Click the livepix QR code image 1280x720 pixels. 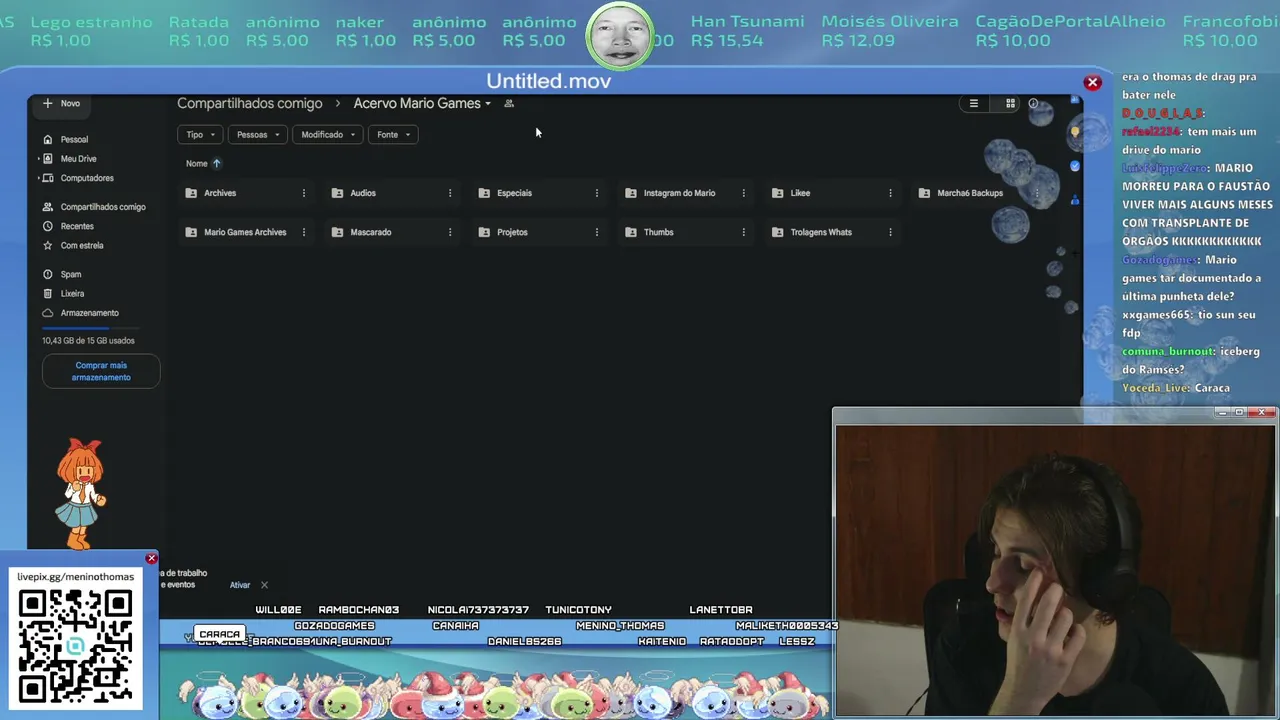[x=75, y=646]
